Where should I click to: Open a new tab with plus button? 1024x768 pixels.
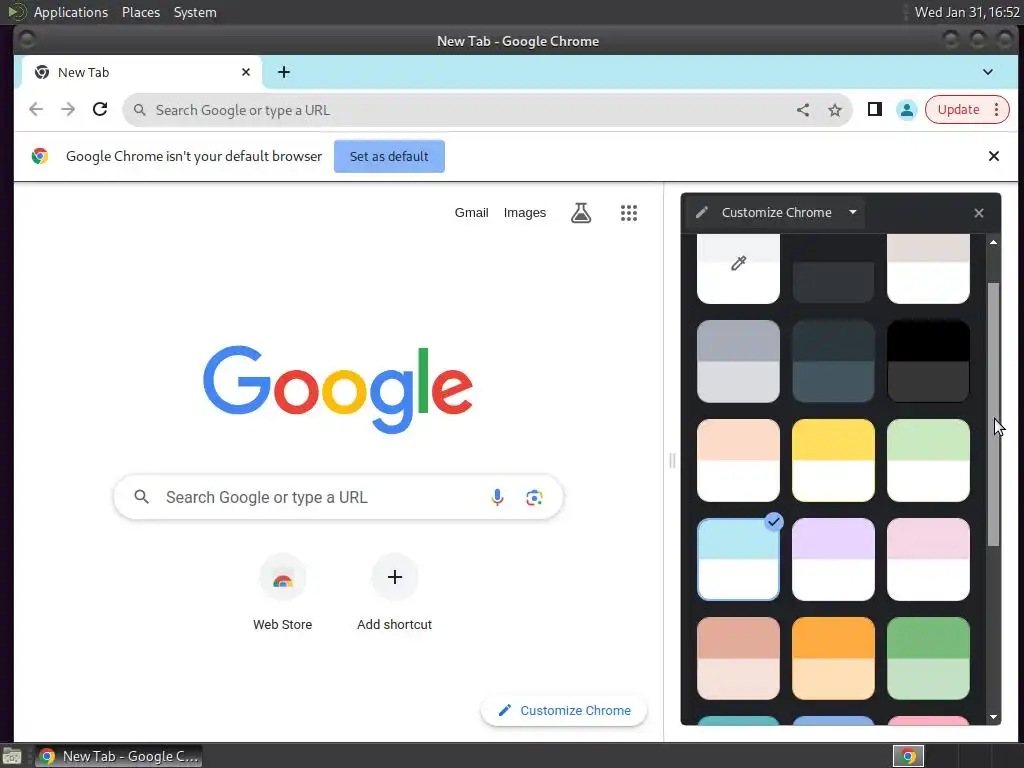tap(283, 72)
